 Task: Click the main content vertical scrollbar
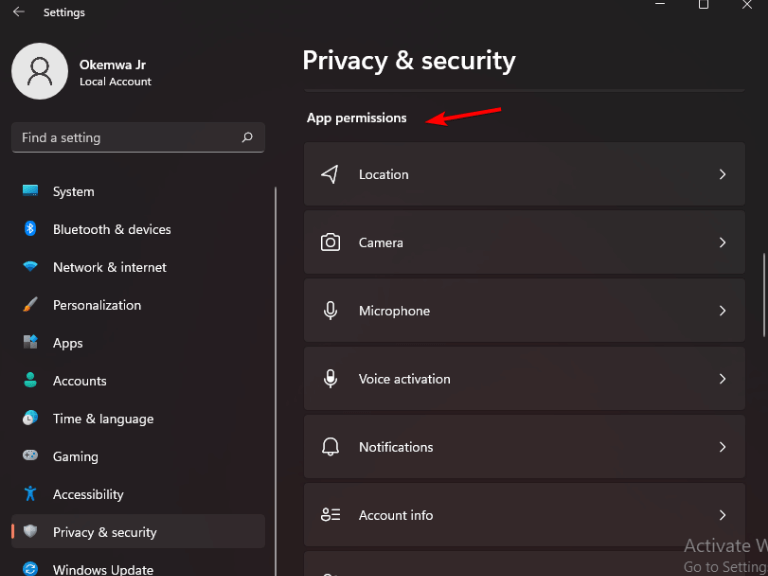pos(764,295)
